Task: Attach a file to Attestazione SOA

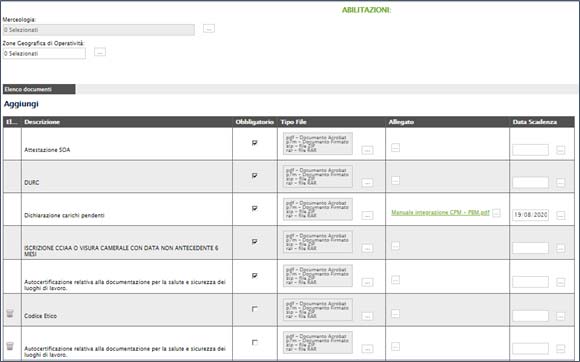Action: 395,148
